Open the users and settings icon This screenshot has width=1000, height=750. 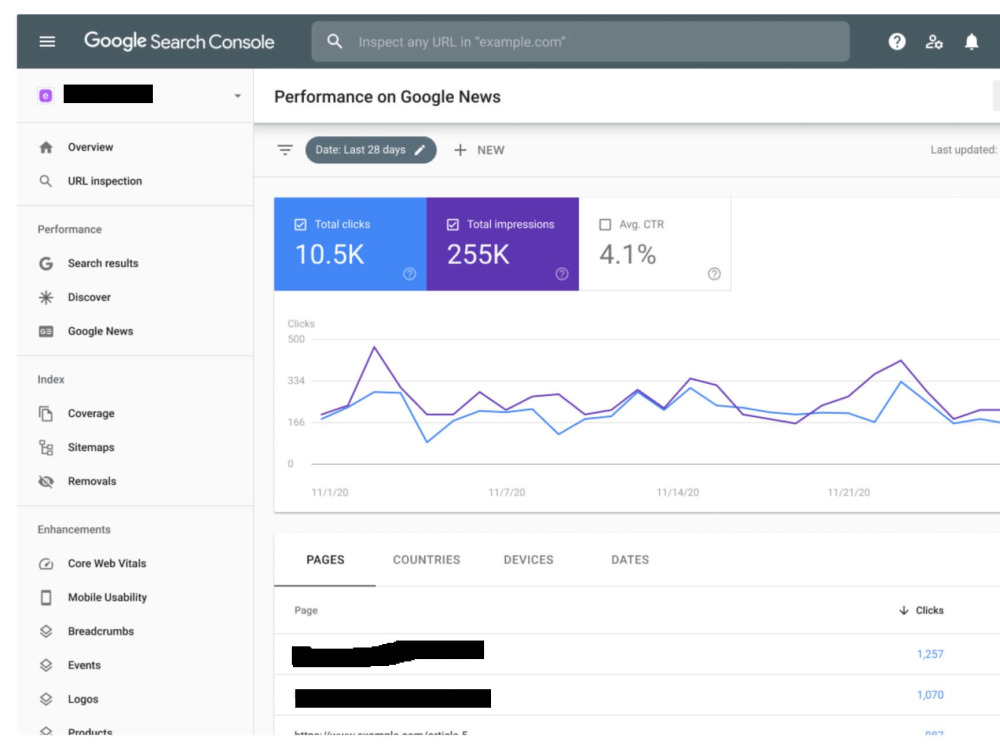934,41
